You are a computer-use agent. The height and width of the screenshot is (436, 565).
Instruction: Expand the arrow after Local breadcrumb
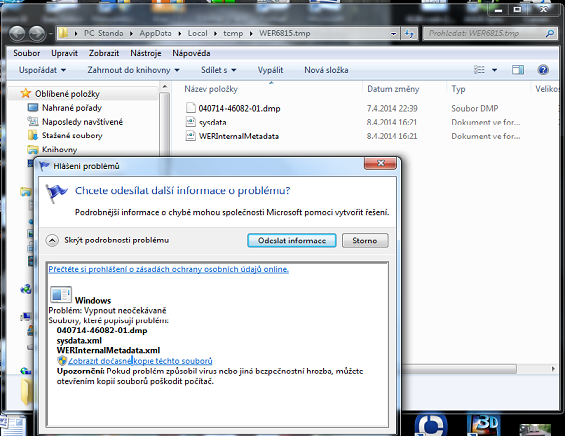[215, 34]
